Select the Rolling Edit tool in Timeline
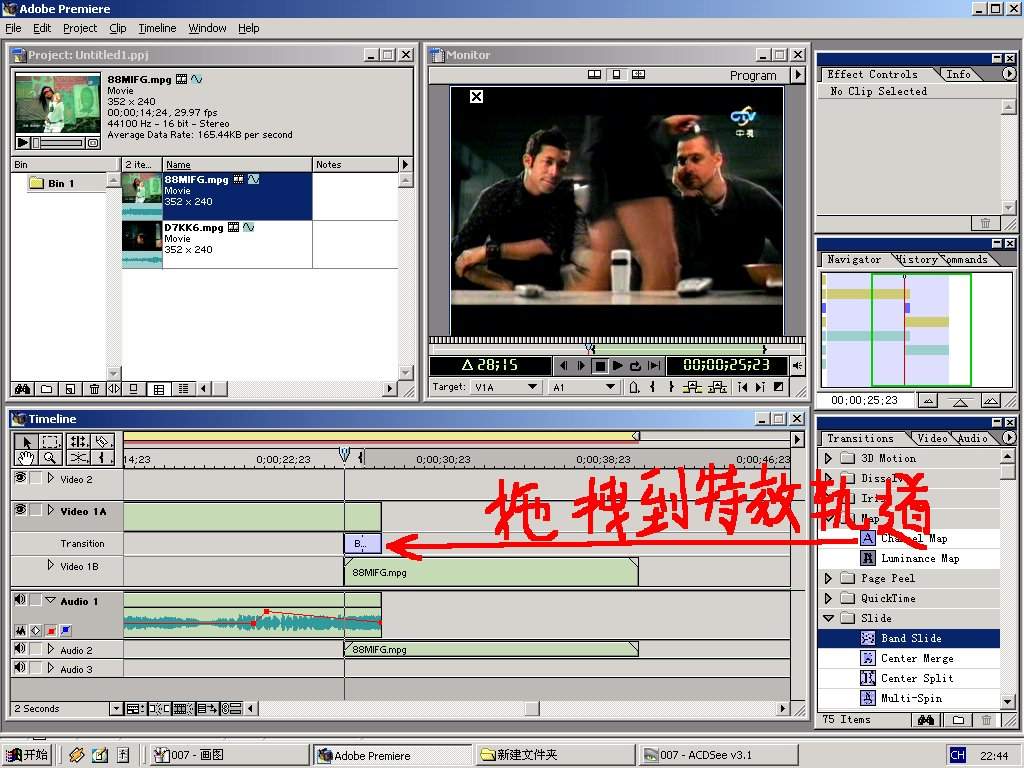Screen dimensions: 1024x768 tap(78, 441)
